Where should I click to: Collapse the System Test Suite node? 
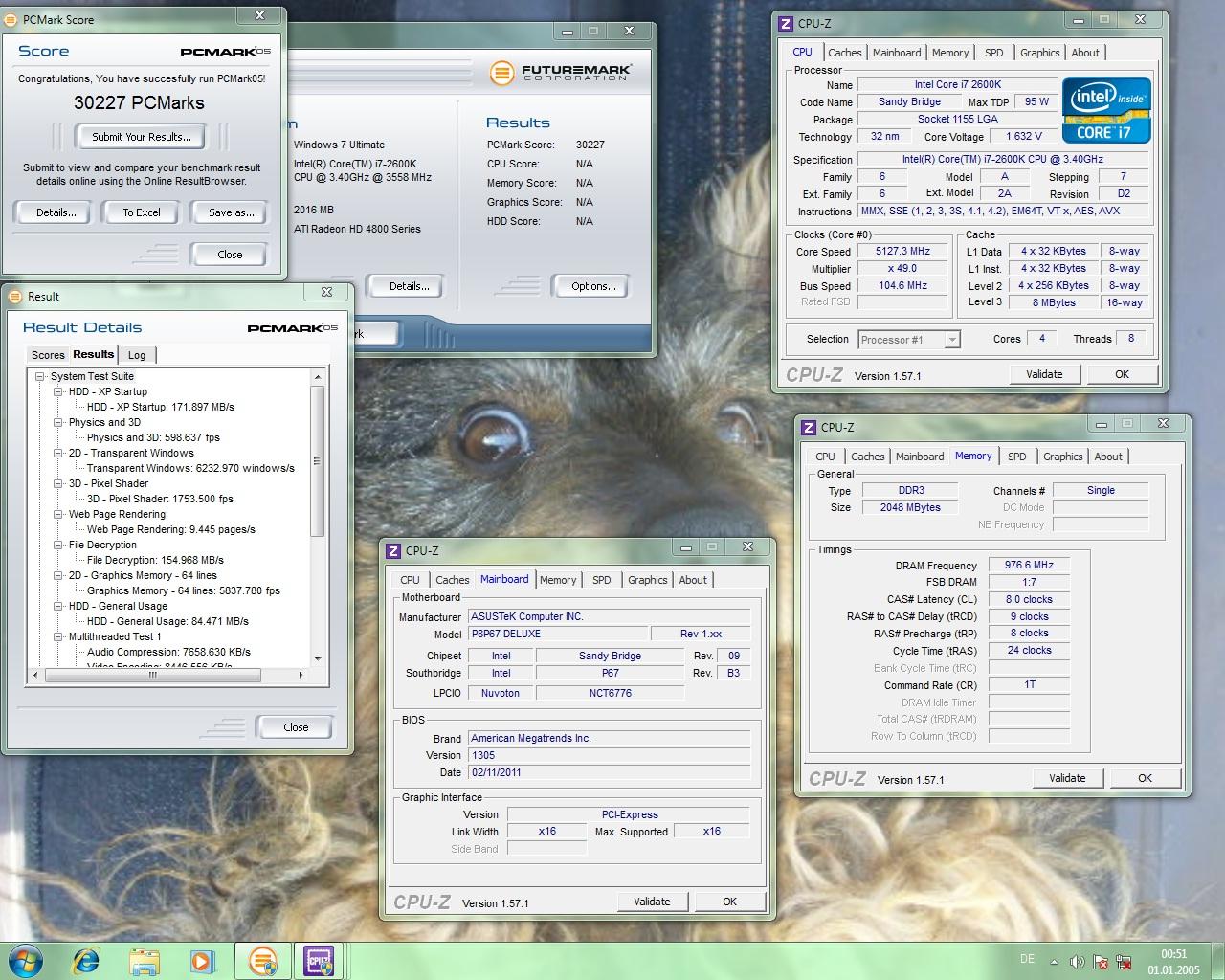tap(40, 376)
